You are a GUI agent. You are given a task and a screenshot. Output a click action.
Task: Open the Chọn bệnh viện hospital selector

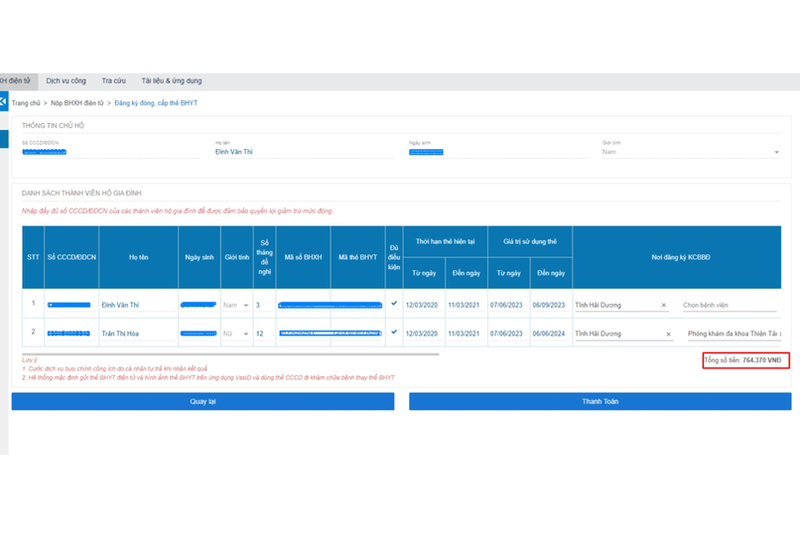[x=730, y=305]
